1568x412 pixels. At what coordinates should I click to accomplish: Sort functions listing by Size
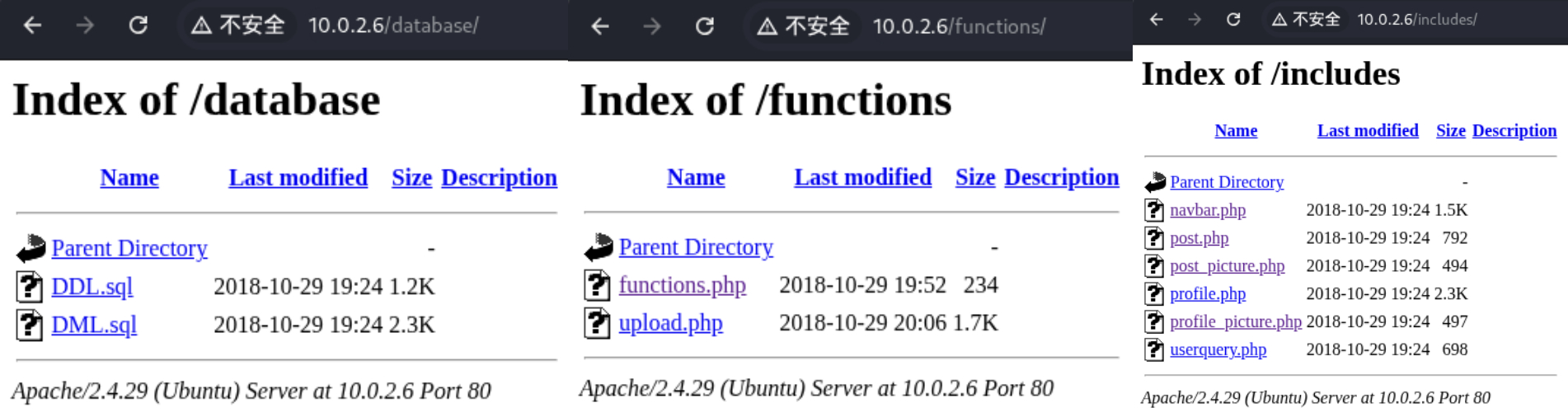(x=975, y=177)
